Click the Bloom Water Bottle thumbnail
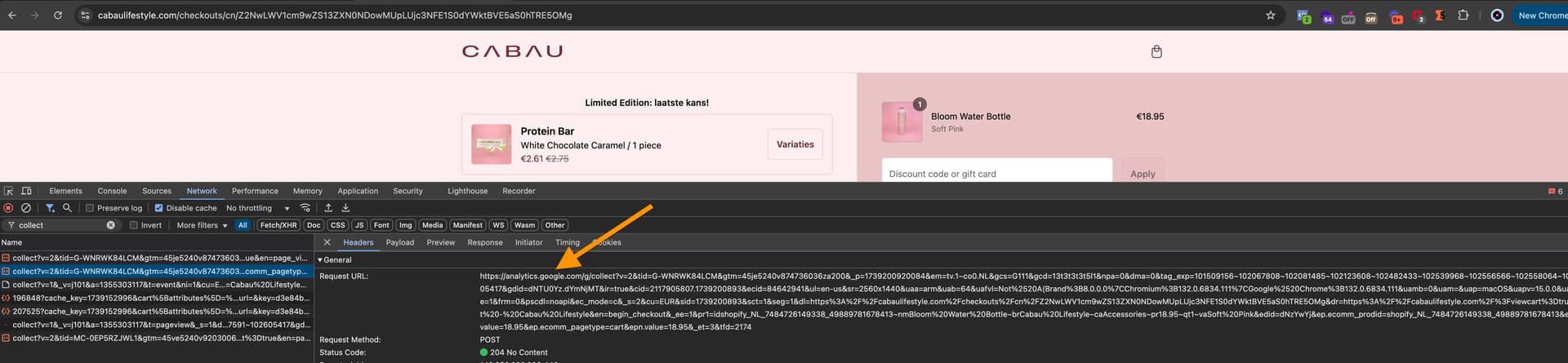This screenshot has height=363, width=1568. click(x=902, y=122)
